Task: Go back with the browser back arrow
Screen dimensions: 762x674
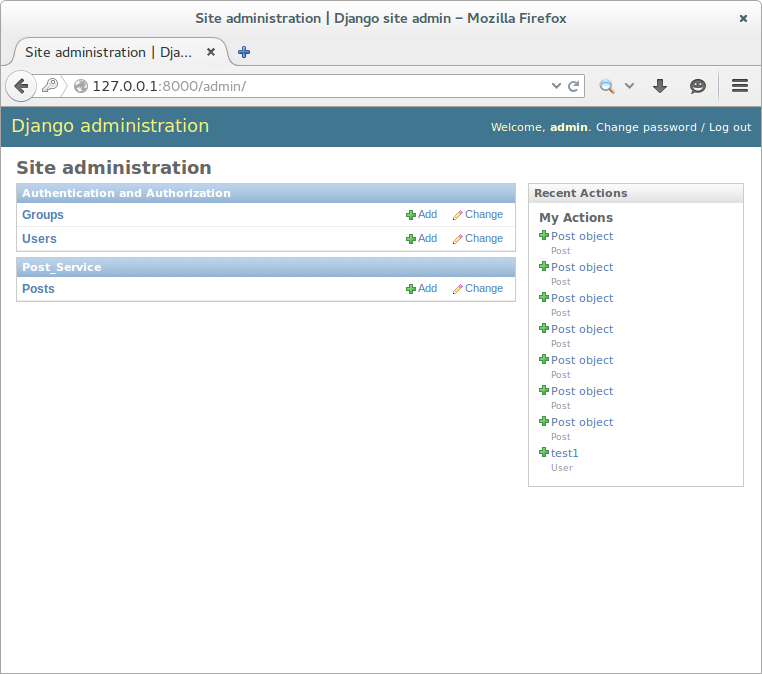Action: (21, 86)
